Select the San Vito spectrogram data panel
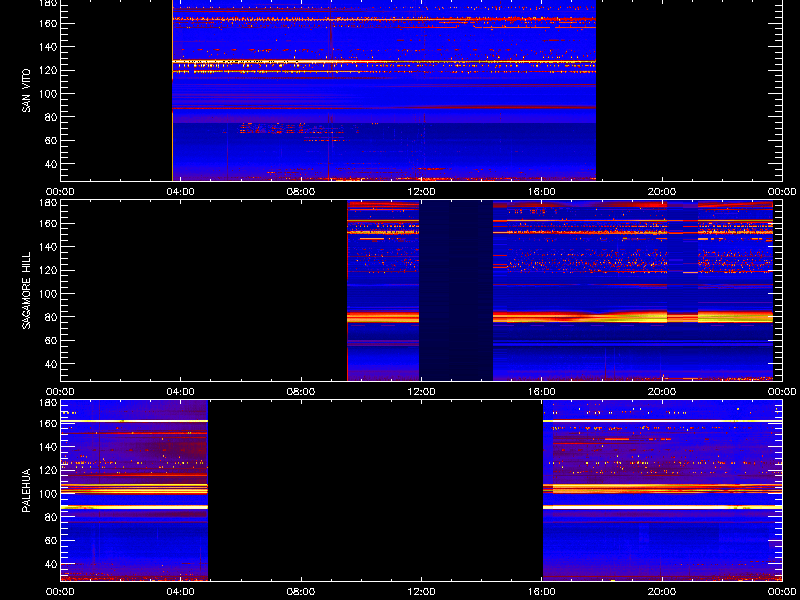 click(x=421, y=90)
